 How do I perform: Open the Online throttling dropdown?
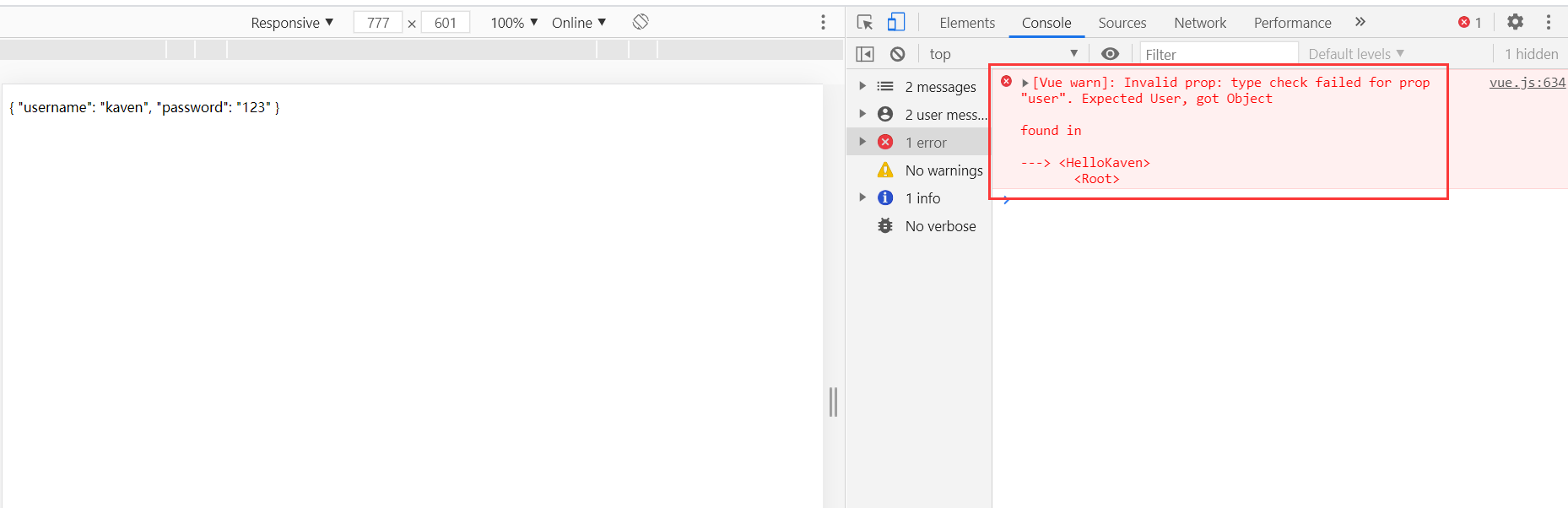coord(579,23)
